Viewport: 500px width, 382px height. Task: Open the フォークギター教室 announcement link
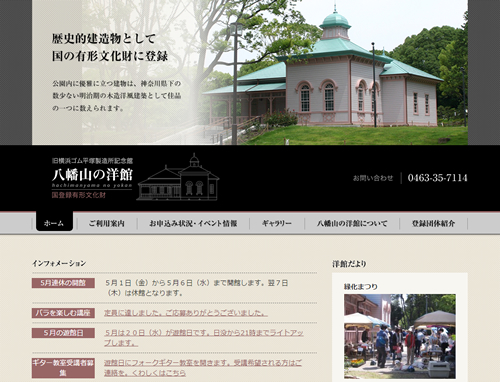(203, 367)
